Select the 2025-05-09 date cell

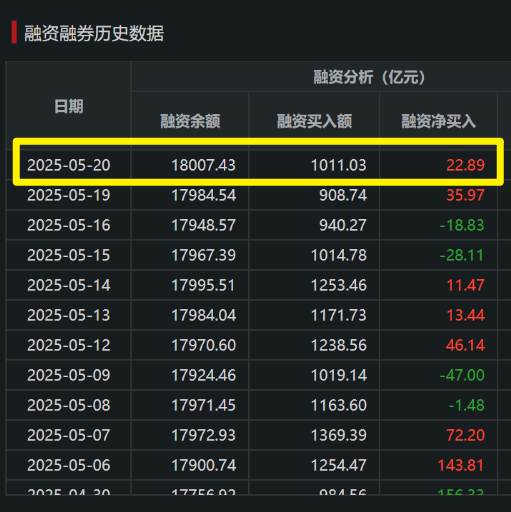pyautogui.click(x=69, y=375)
